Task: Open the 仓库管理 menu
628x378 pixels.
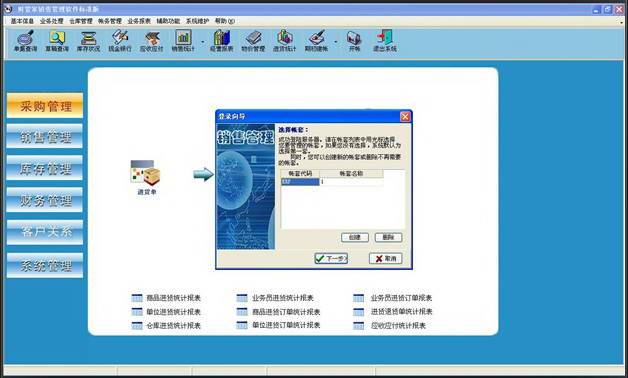Action: [81, 21]
